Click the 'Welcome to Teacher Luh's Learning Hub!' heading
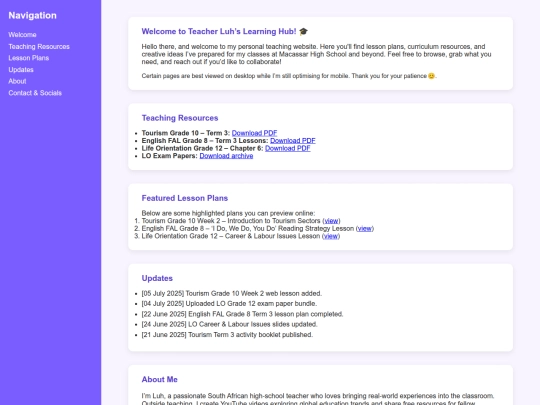This screenshot has width=540, height=405. click(x=225, y=31)
